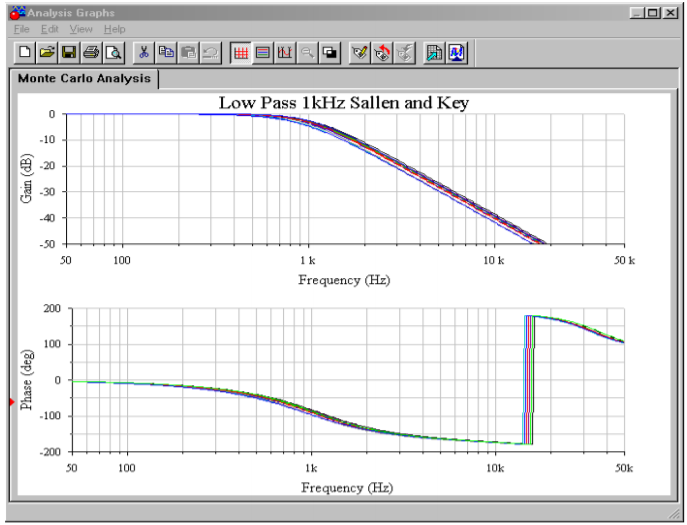The height and width of the screenshot is (525, 687).
Task: Click the 'Phase (deg)' axis label
Action: tap(26, 380)
